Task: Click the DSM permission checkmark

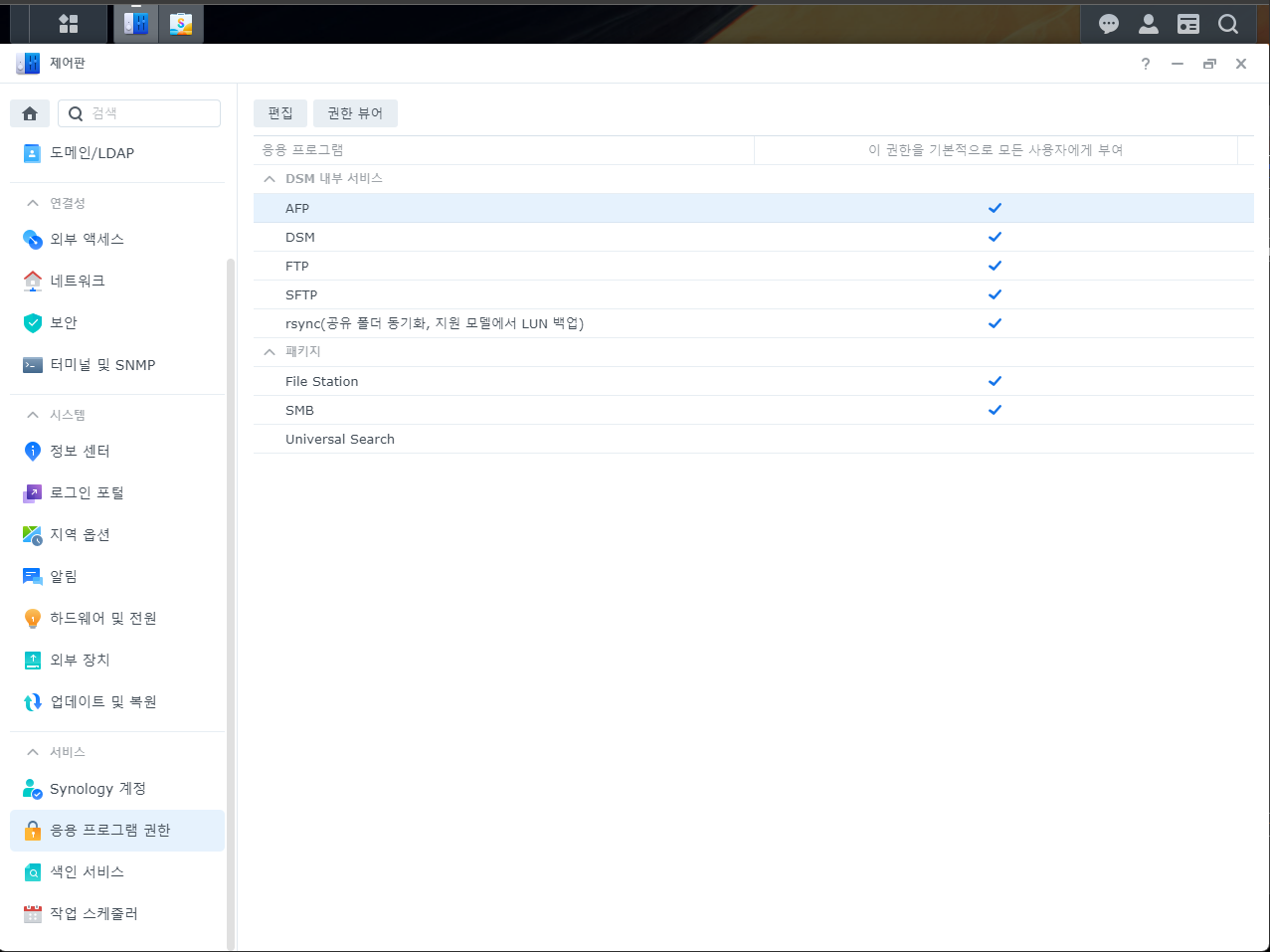Action: point(995,237)
